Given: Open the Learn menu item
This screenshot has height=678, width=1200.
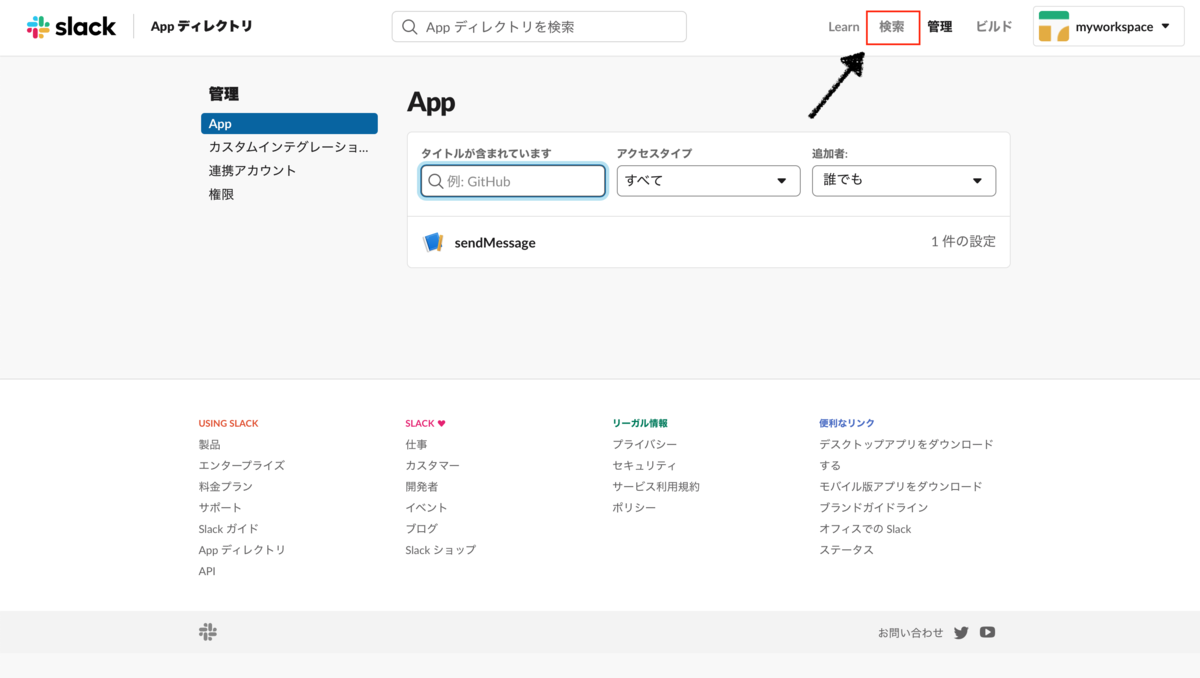Looking at the screenshot, I should 844,27.
